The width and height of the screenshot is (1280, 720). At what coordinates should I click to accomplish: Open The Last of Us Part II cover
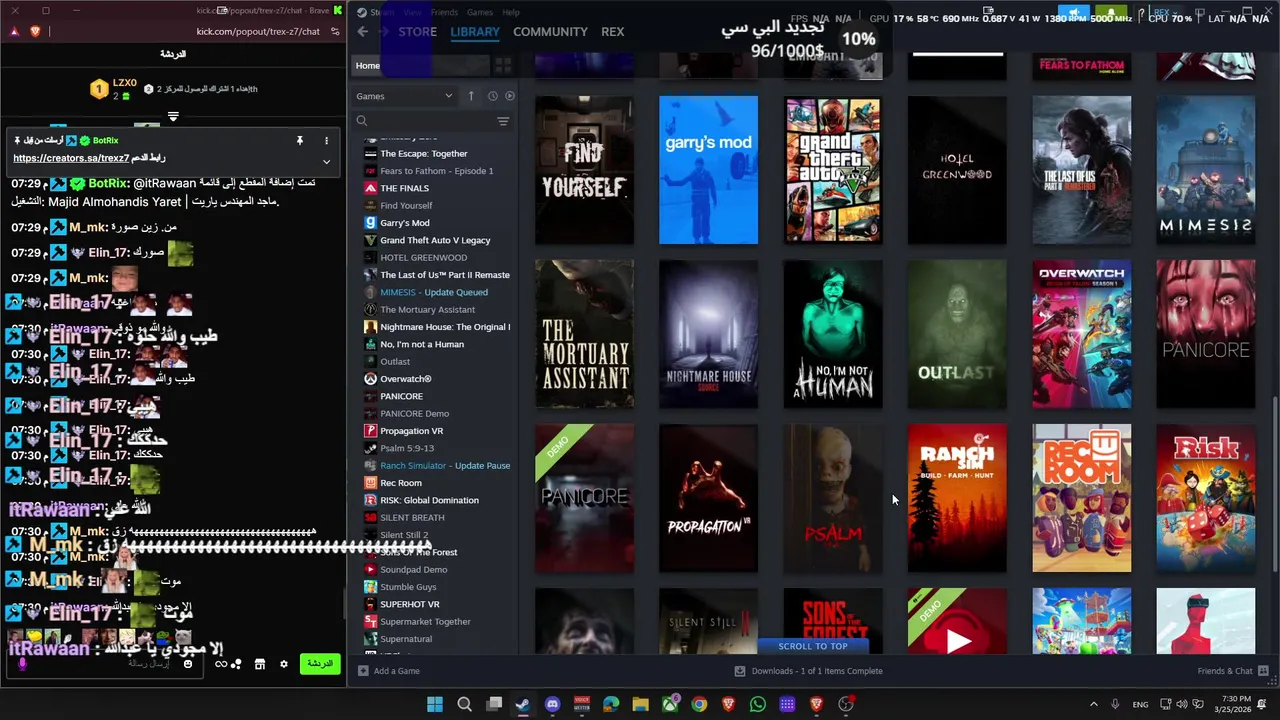(1081, 170)
